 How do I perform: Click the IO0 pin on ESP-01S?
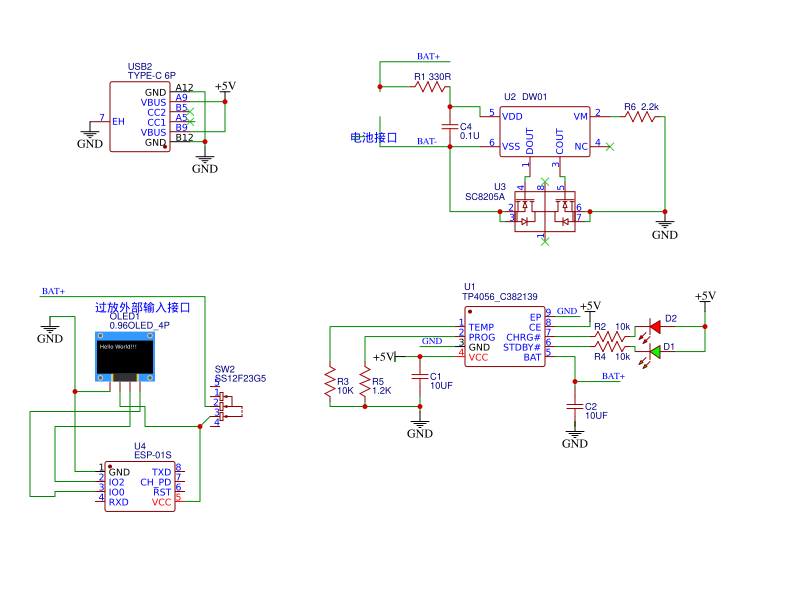point(116,492)
